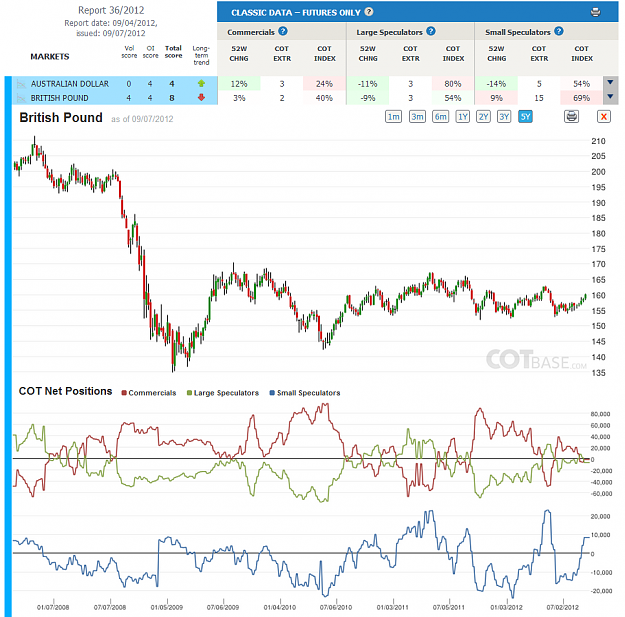This screenshot has height=617, width=625.
Task: Select the 6m time range button
Action: pyautogui.click(x=440, y=117)
